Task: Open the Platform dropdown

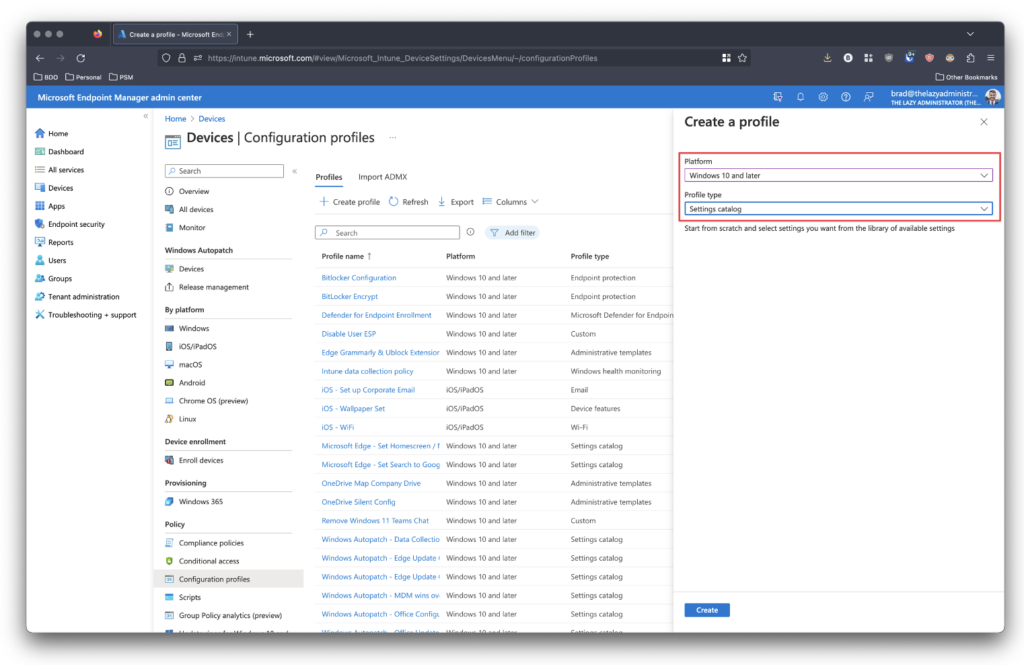Action: tap(839, 176)
